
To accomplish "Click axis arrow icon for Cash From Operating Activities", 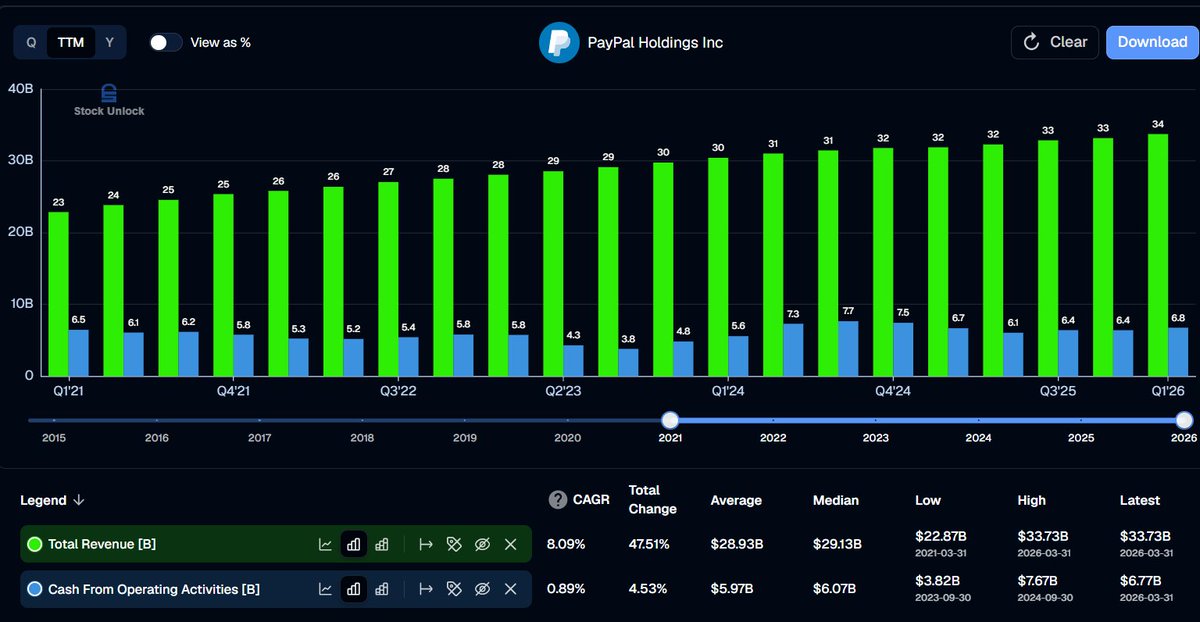I will pos(425,589).
